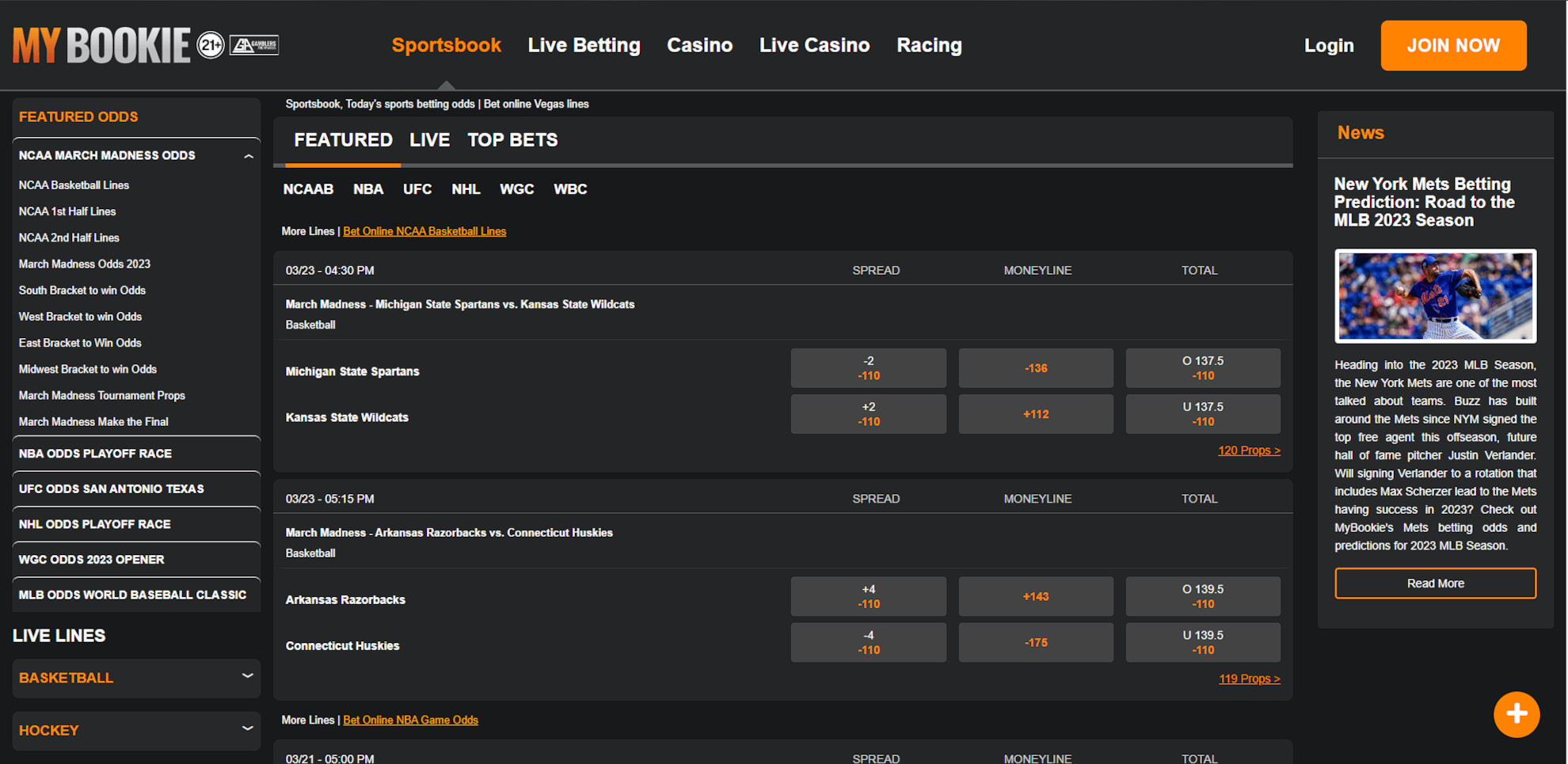The width and height of the screenshot is (1568, 764).
Task: Open Racing in the top navigation
Action: pos(930,45)
